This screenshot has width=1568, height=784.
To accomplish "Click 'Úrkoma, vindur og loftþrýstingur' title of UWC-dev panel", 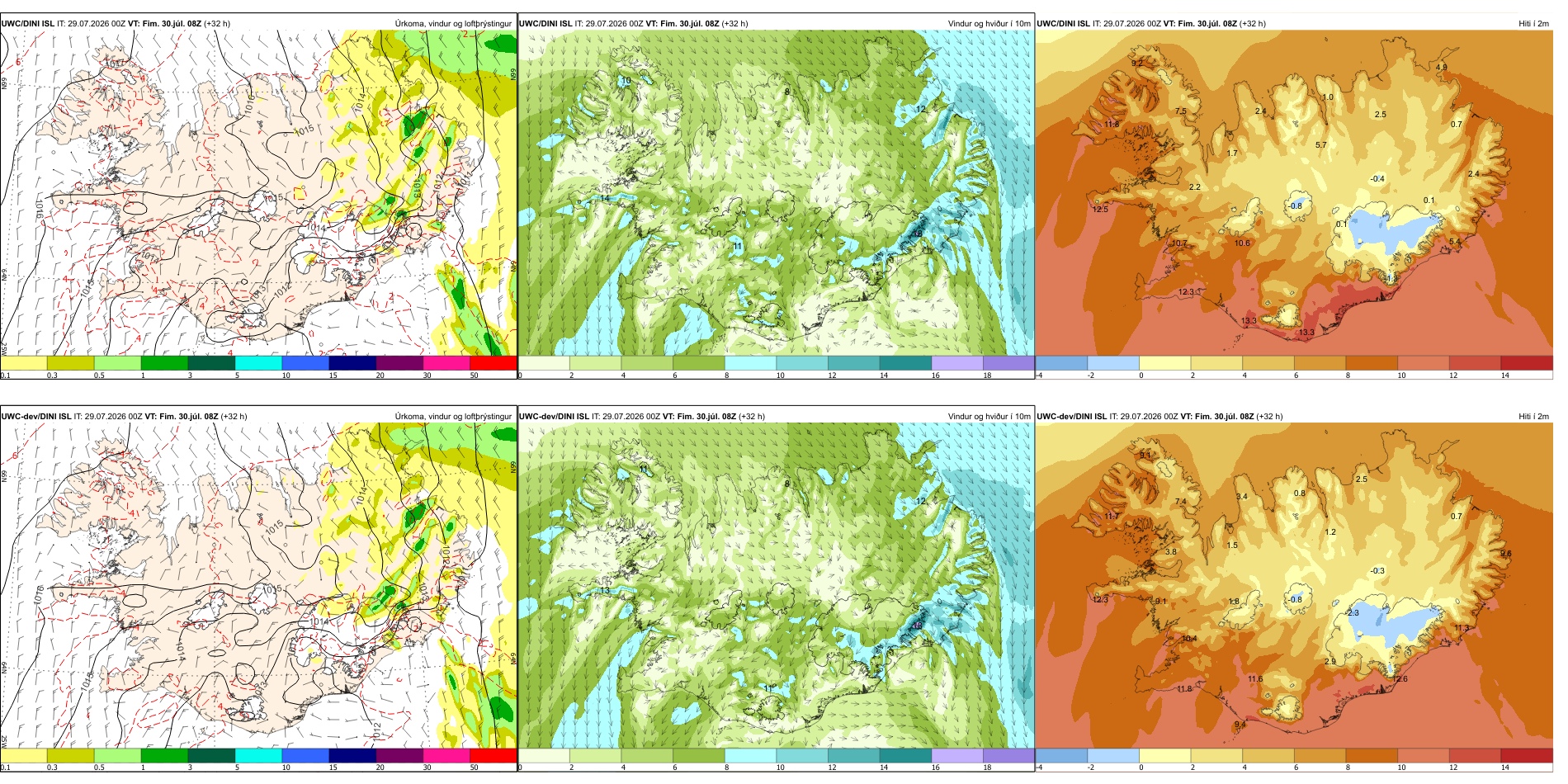I will (453, 417).
